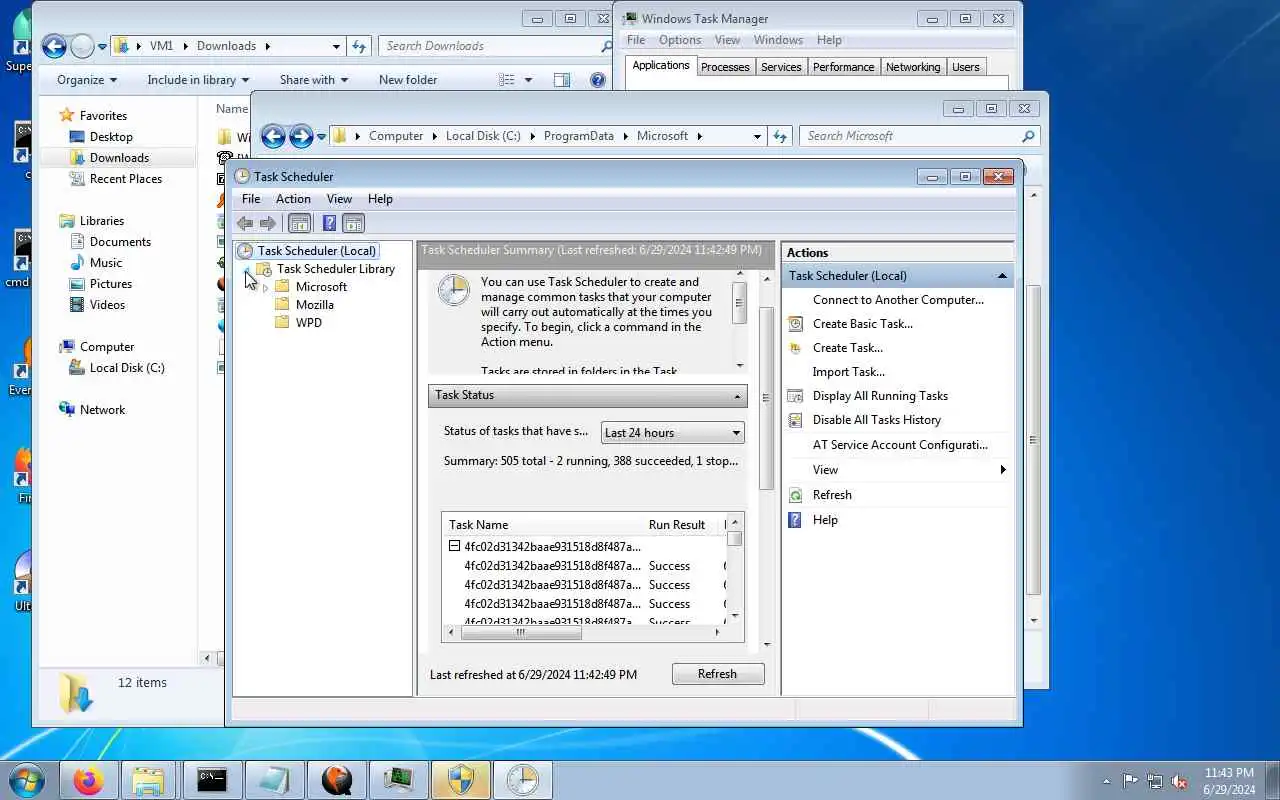Viewport: 1280px width, 800px height.
Task: Click the Create Task icon in Actions
Action: pyautogui.click(x=796, y=348)
